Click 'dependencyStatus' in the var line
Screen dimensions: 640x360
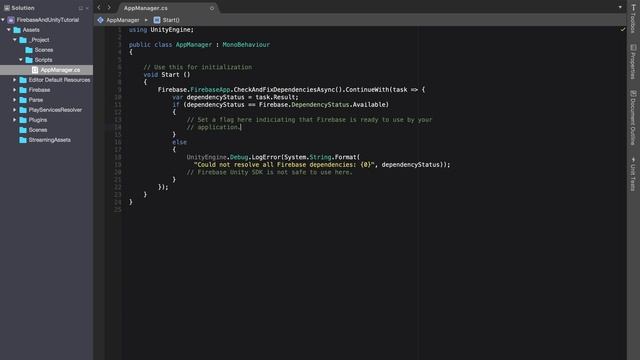click(215, 97)
